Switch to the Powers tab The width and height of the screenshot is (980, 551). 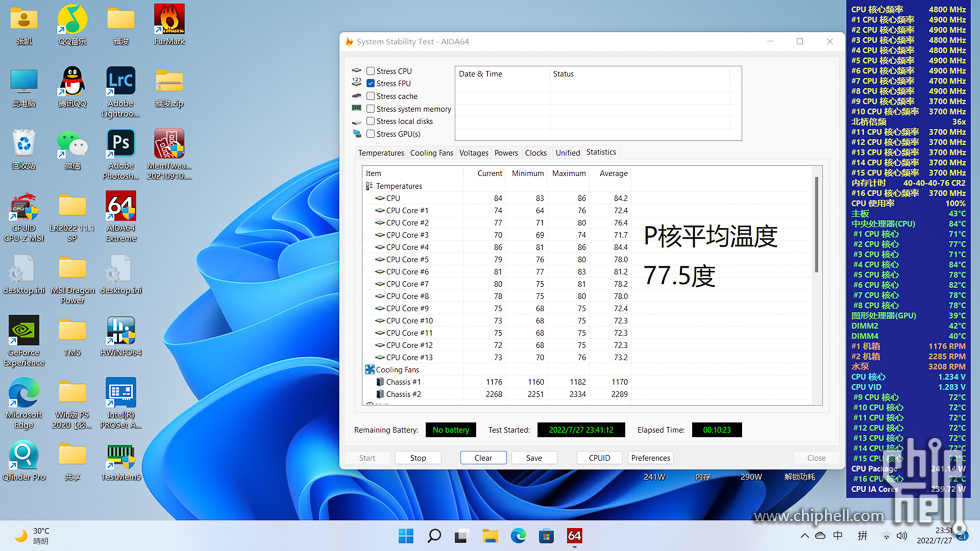pos(506,153)
